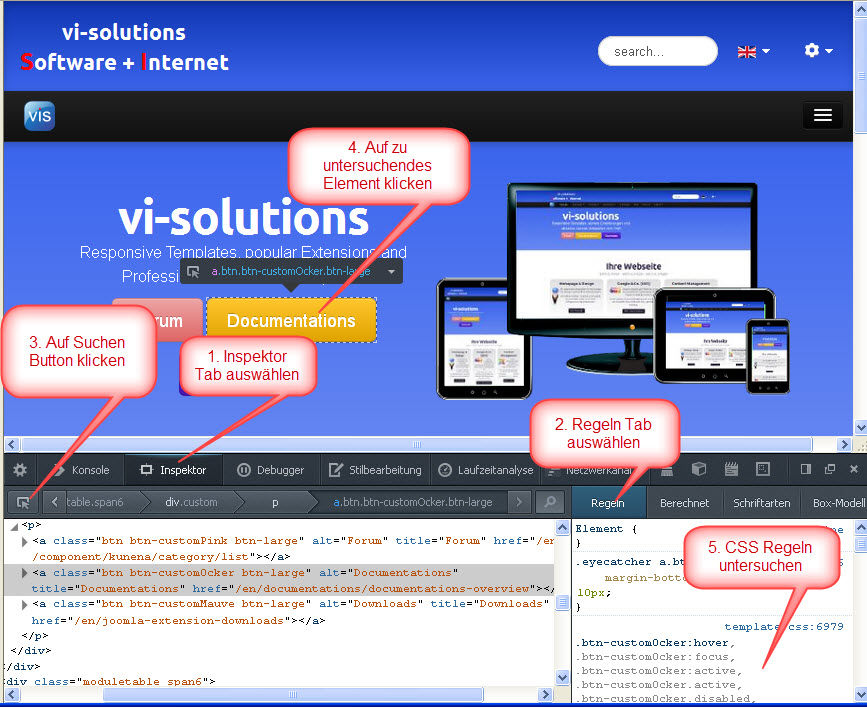Image resolution: width=867 pixels, height=708 pixels.
Task: Click the paint flashing brush icon
Action: [x=668, y=471]
